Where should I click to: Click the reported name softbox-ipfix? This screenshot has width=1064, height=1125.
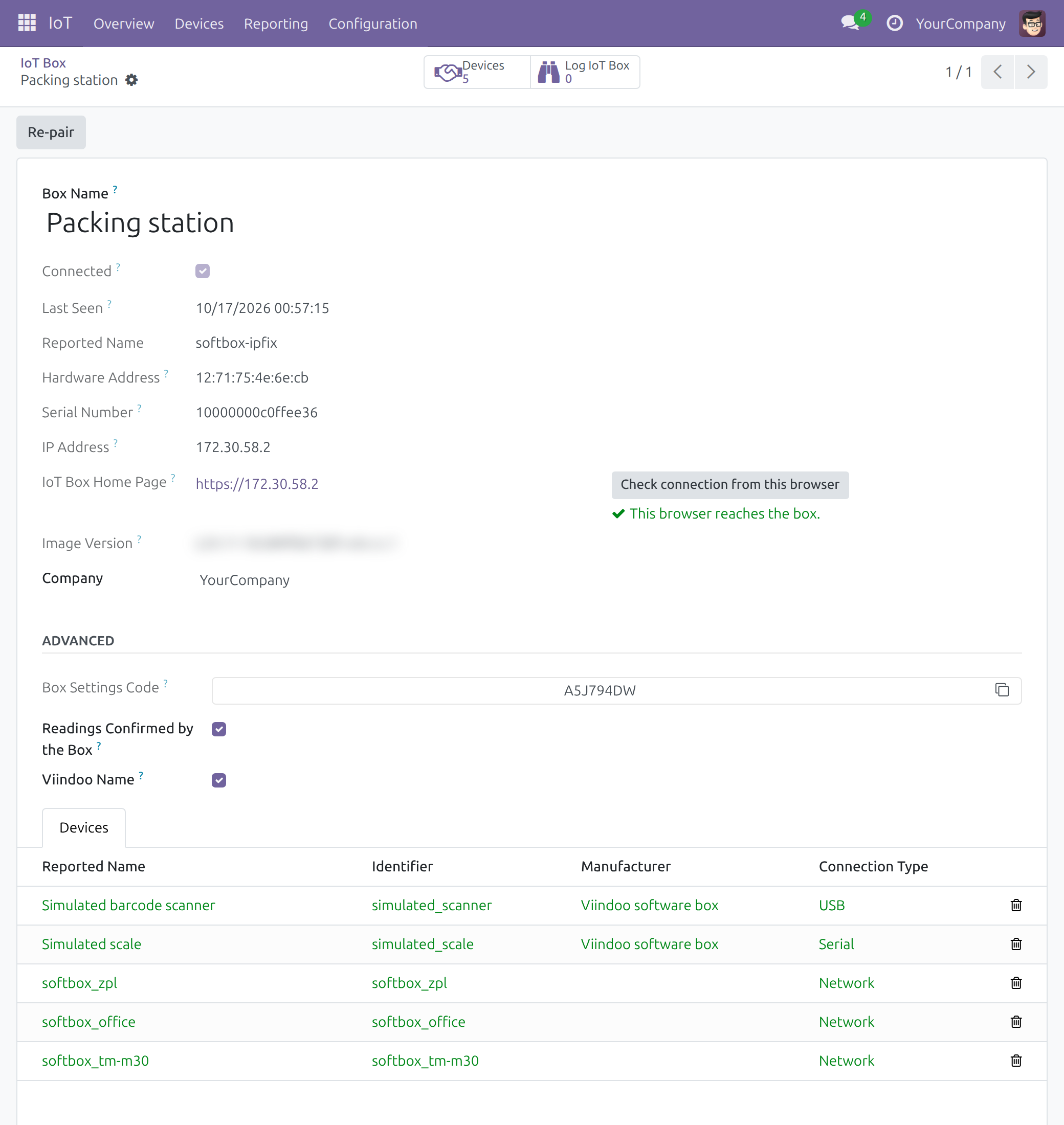point(236,343)
